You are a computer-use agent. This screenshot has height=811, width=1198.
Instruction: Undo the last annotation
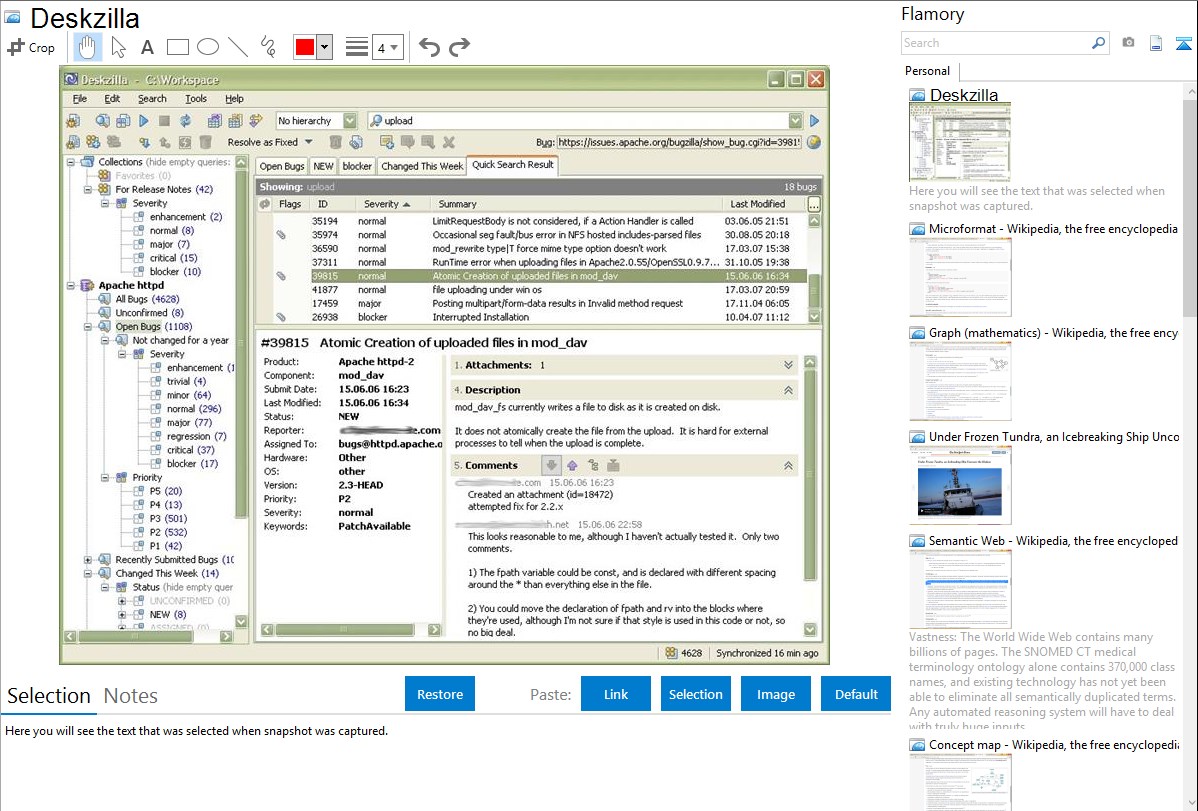429,47
